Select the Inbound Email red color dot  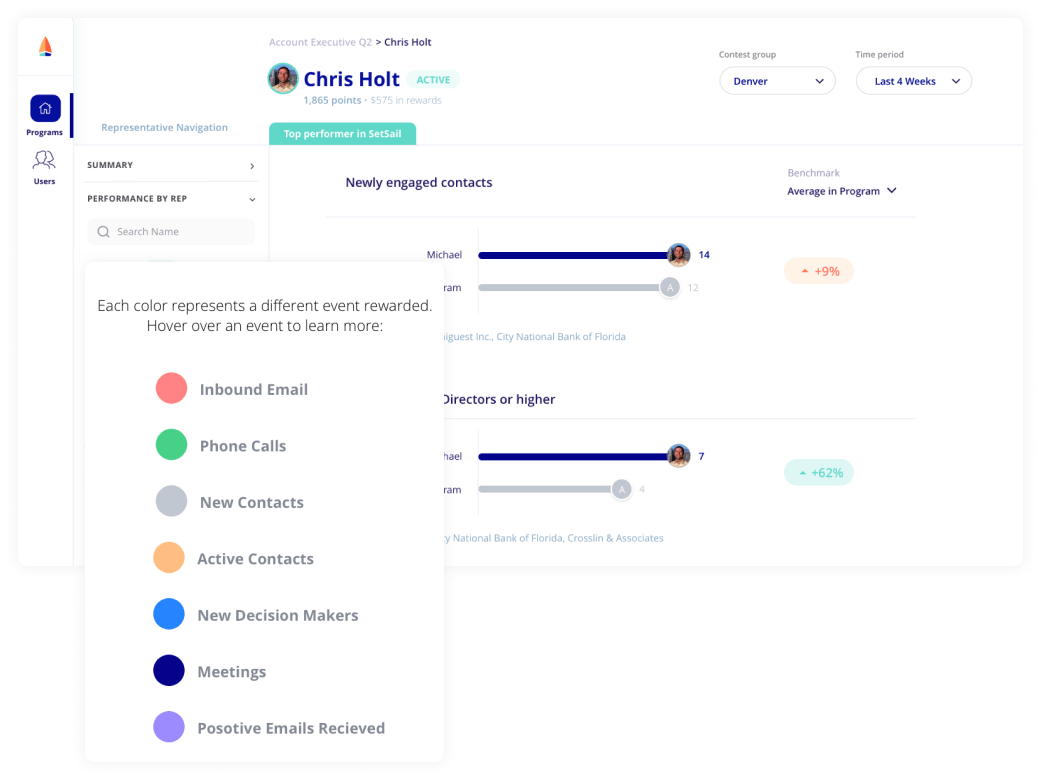pyautogui.click(x=171, y=388)
